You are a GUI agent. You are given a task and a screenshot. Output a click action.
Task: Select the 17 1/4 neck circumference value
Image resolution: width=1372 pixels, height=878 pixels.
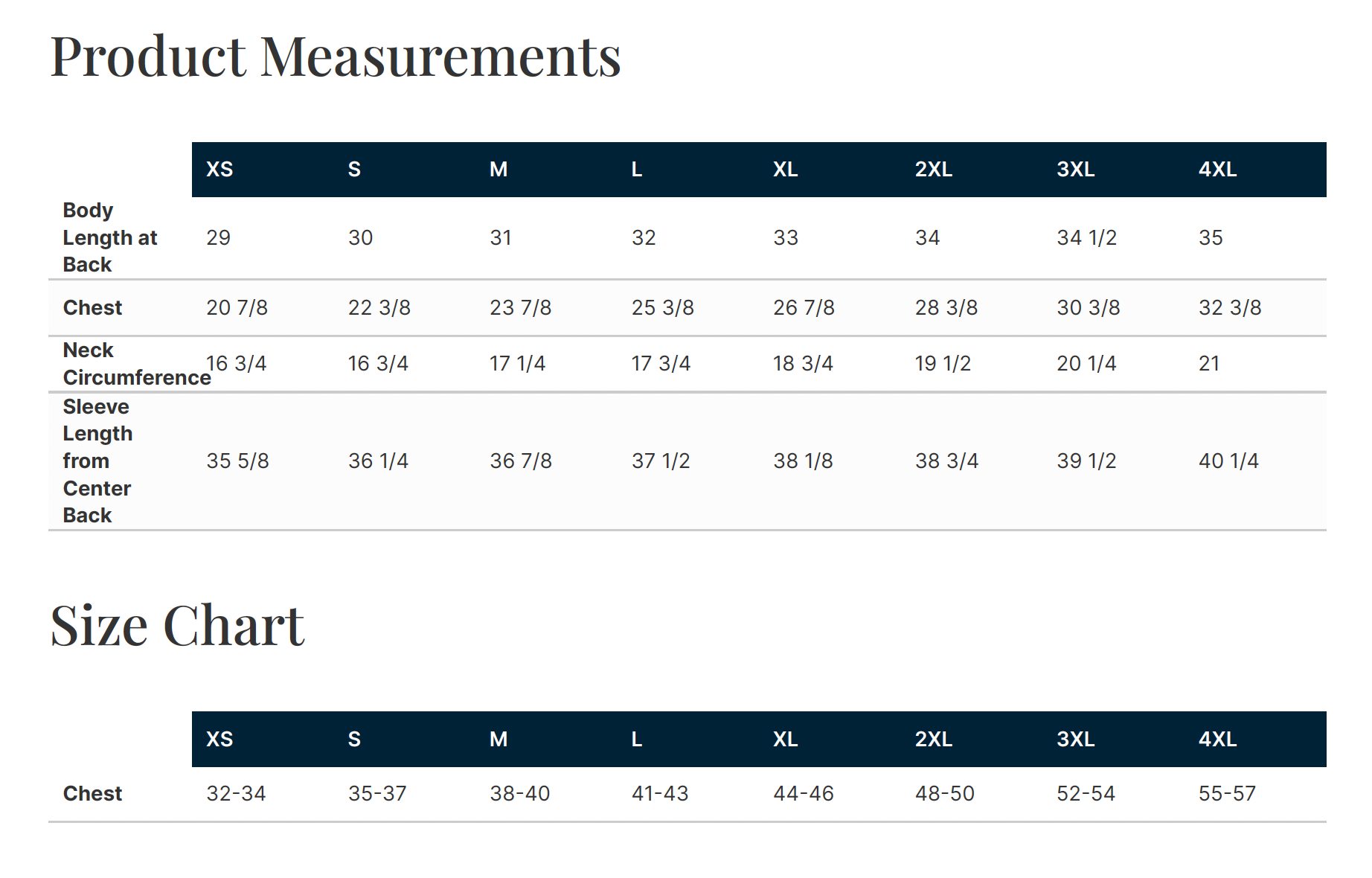[x=517, y=364]
